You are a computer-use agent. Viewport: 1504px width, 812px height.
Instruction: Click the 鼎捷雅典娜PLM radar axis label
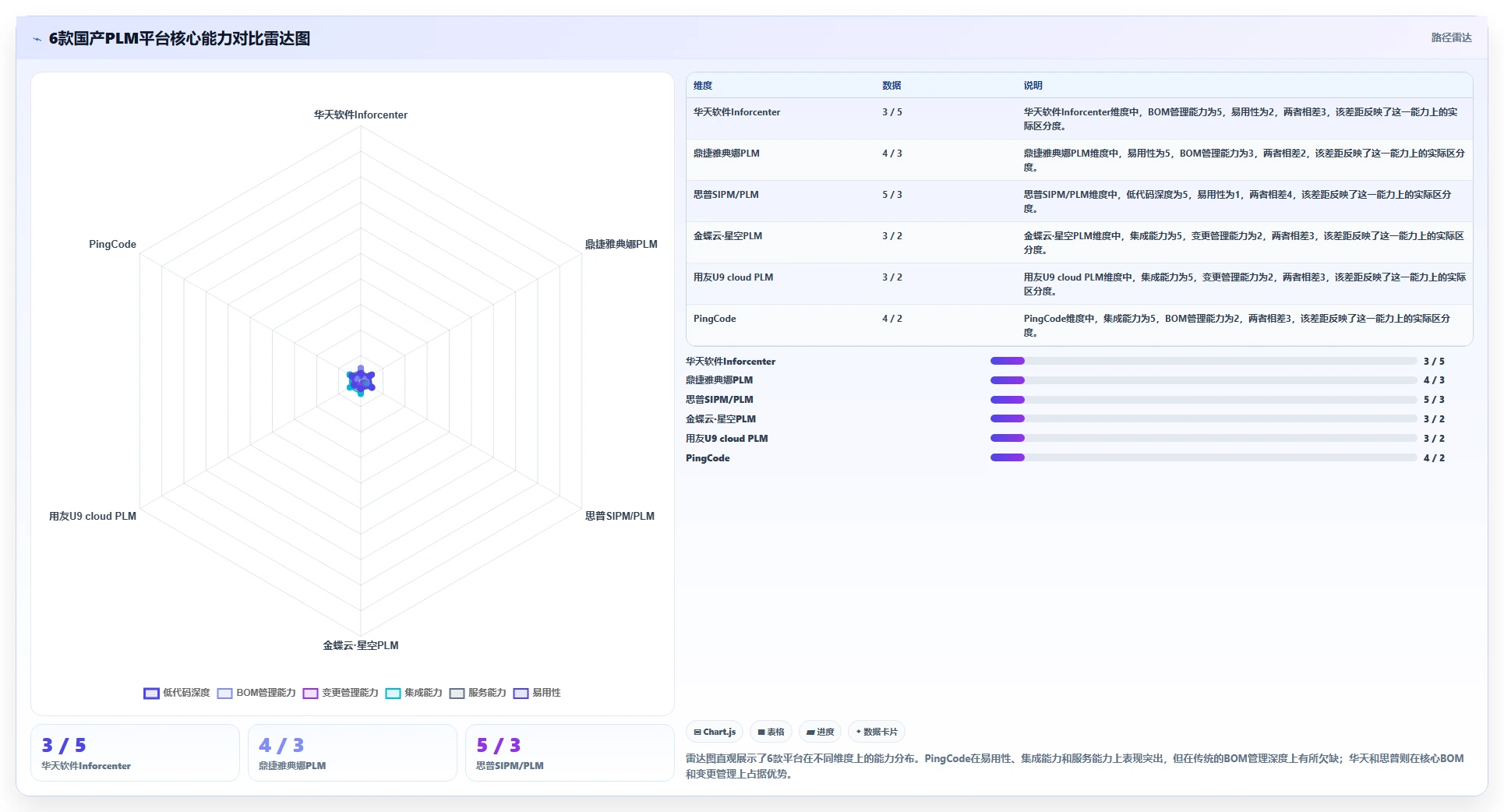(x=621, y=244)
